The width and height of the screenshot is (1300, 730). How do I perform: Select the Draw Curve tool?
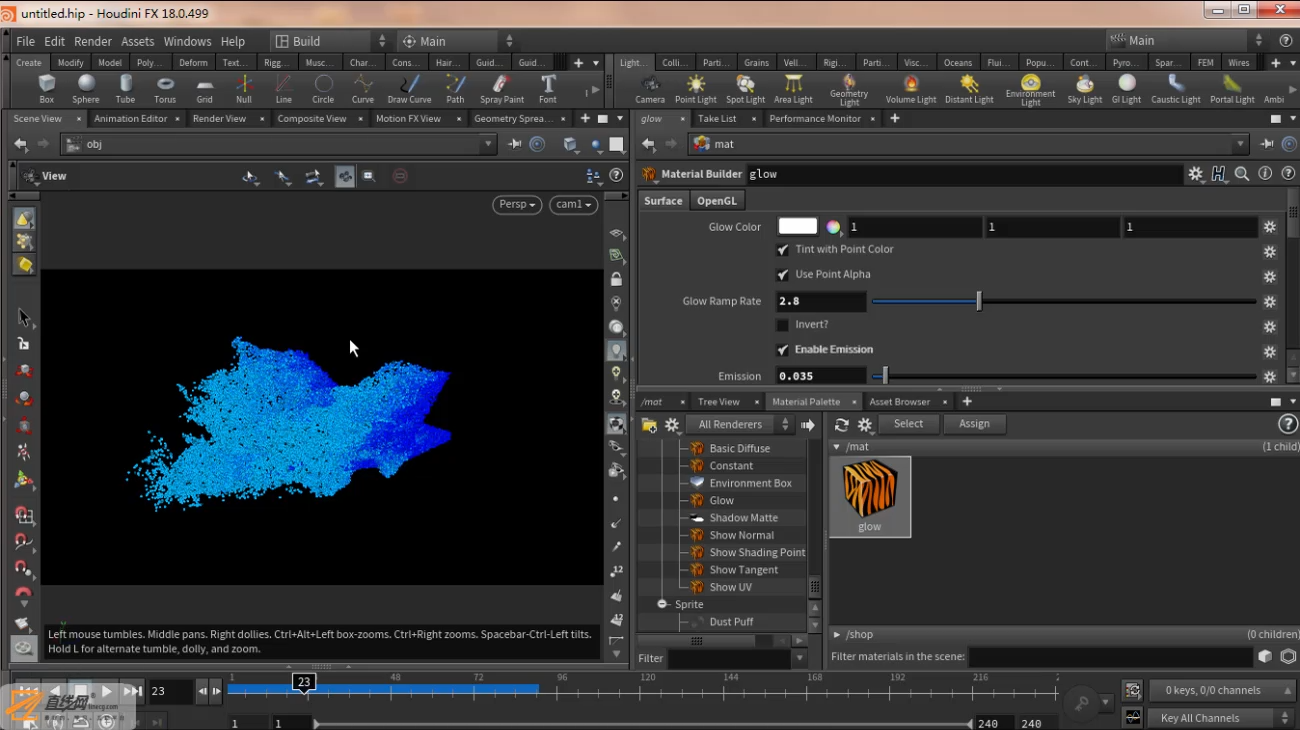click(x=410, y=89)
